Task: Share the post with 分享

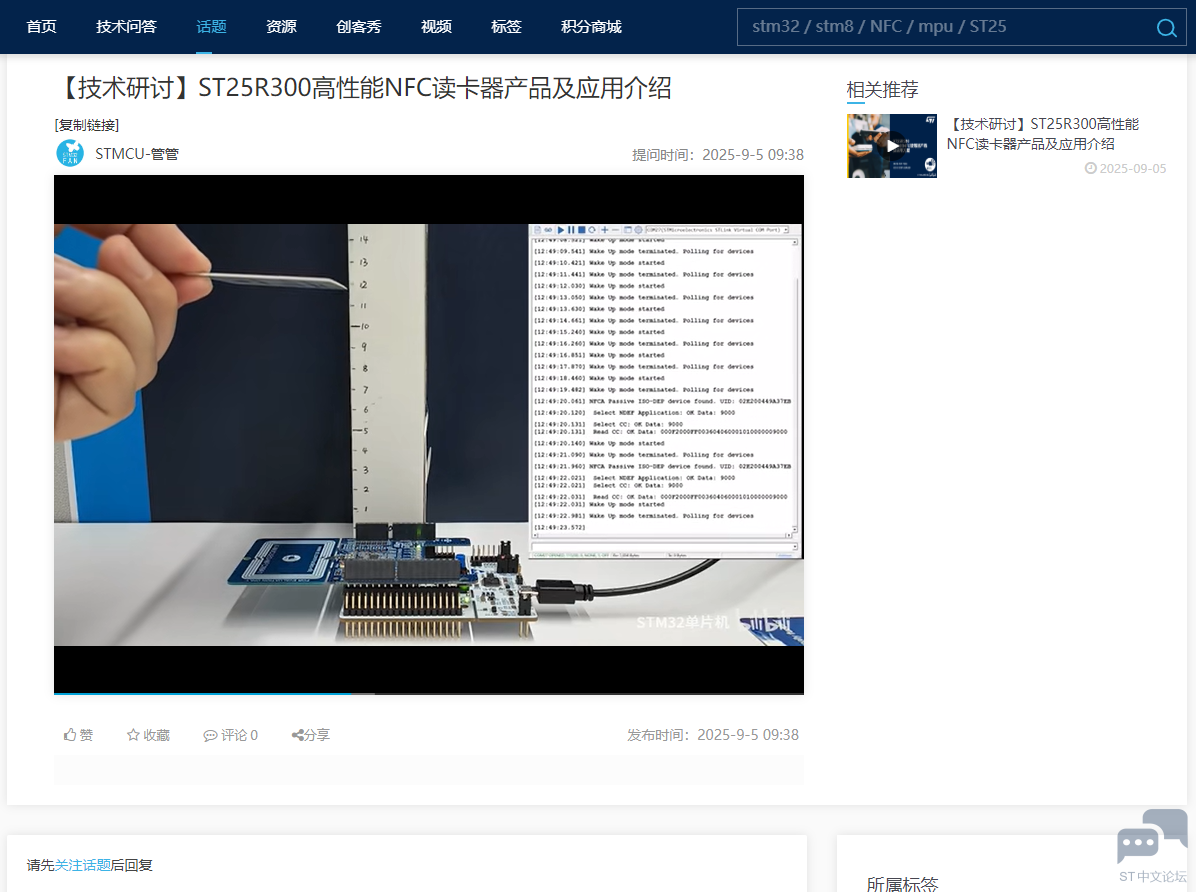Action: [310, 735]
